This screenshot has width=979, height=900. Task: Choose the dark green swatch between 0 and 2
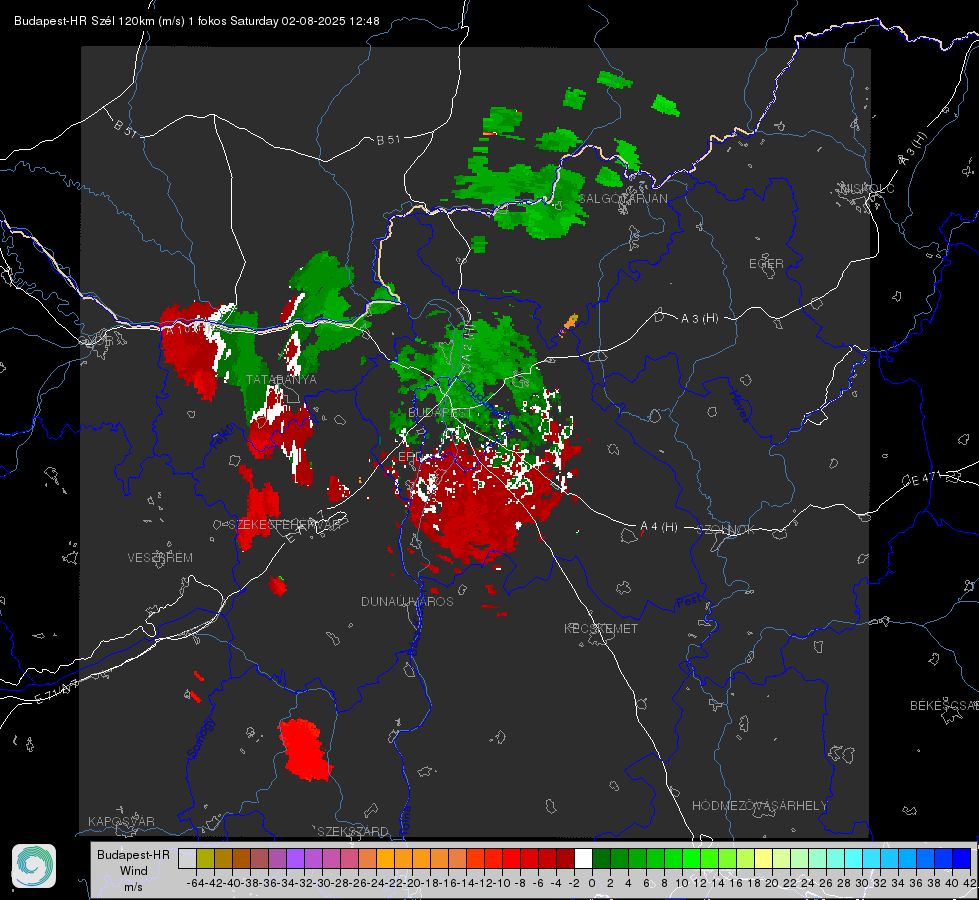[601, 859]
